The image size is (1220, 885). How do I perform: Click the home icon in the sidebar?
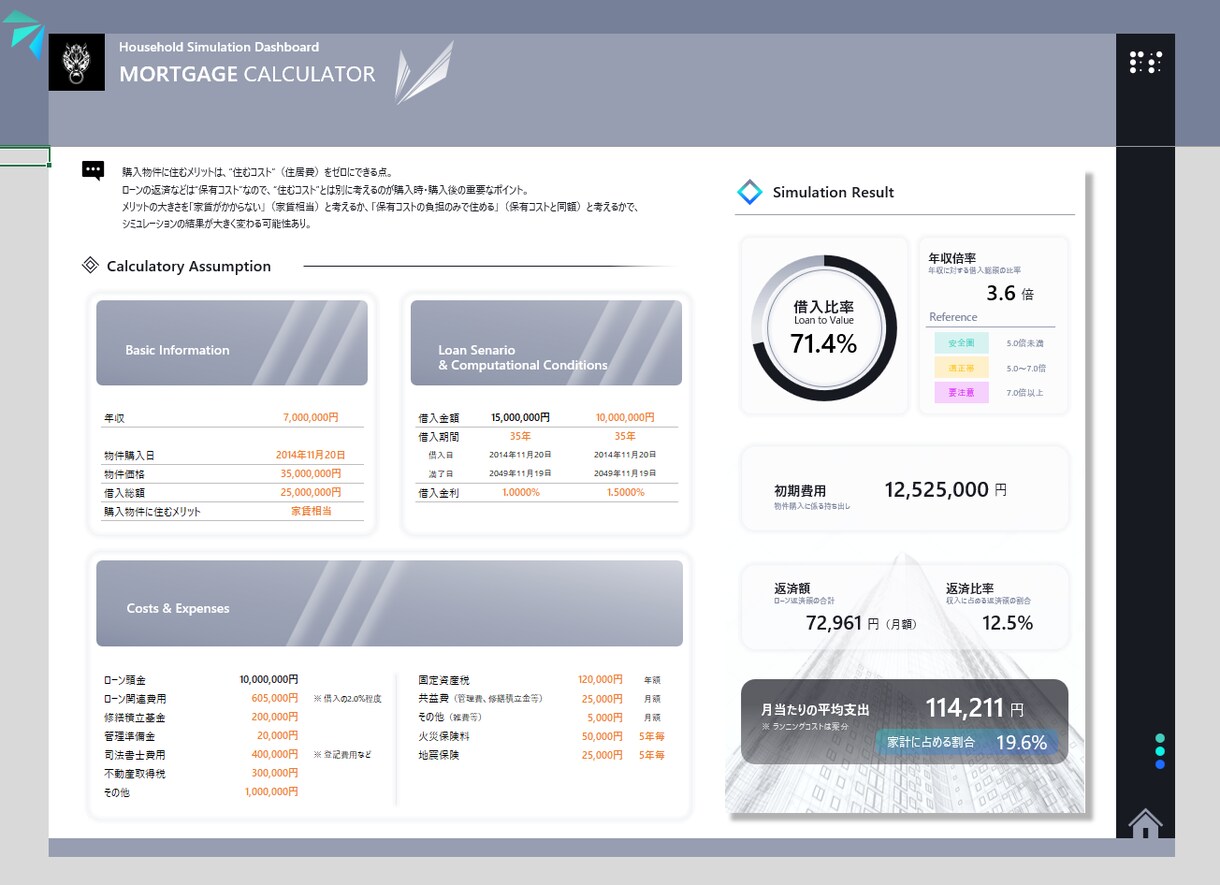1145,823
